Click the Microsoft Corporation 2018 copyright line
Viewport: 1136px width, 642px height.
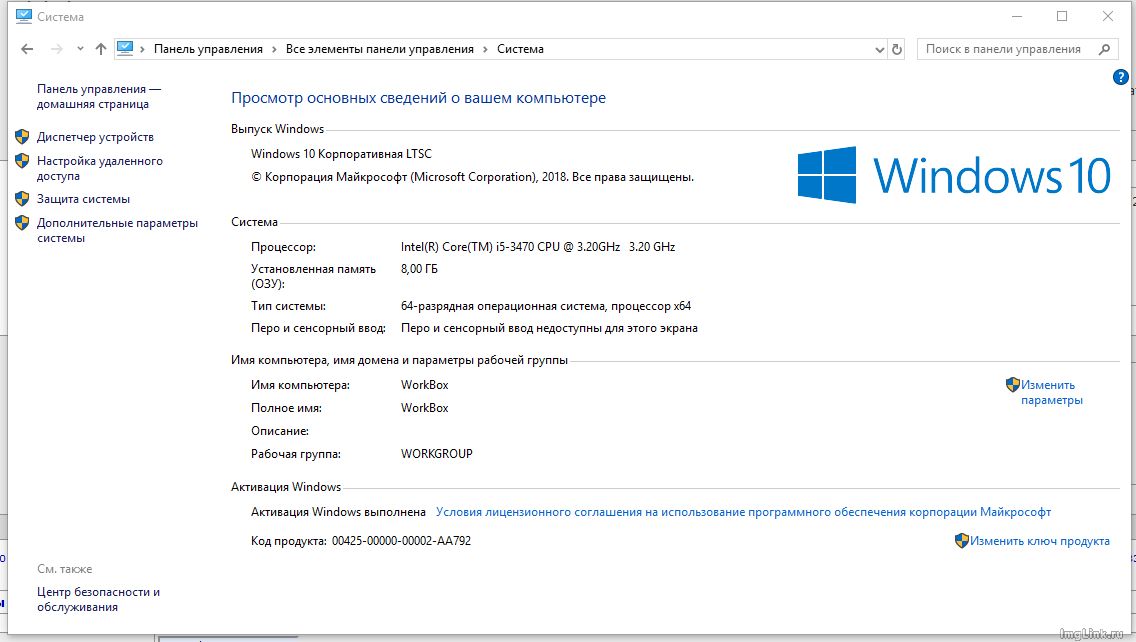(x=472, y=177)
